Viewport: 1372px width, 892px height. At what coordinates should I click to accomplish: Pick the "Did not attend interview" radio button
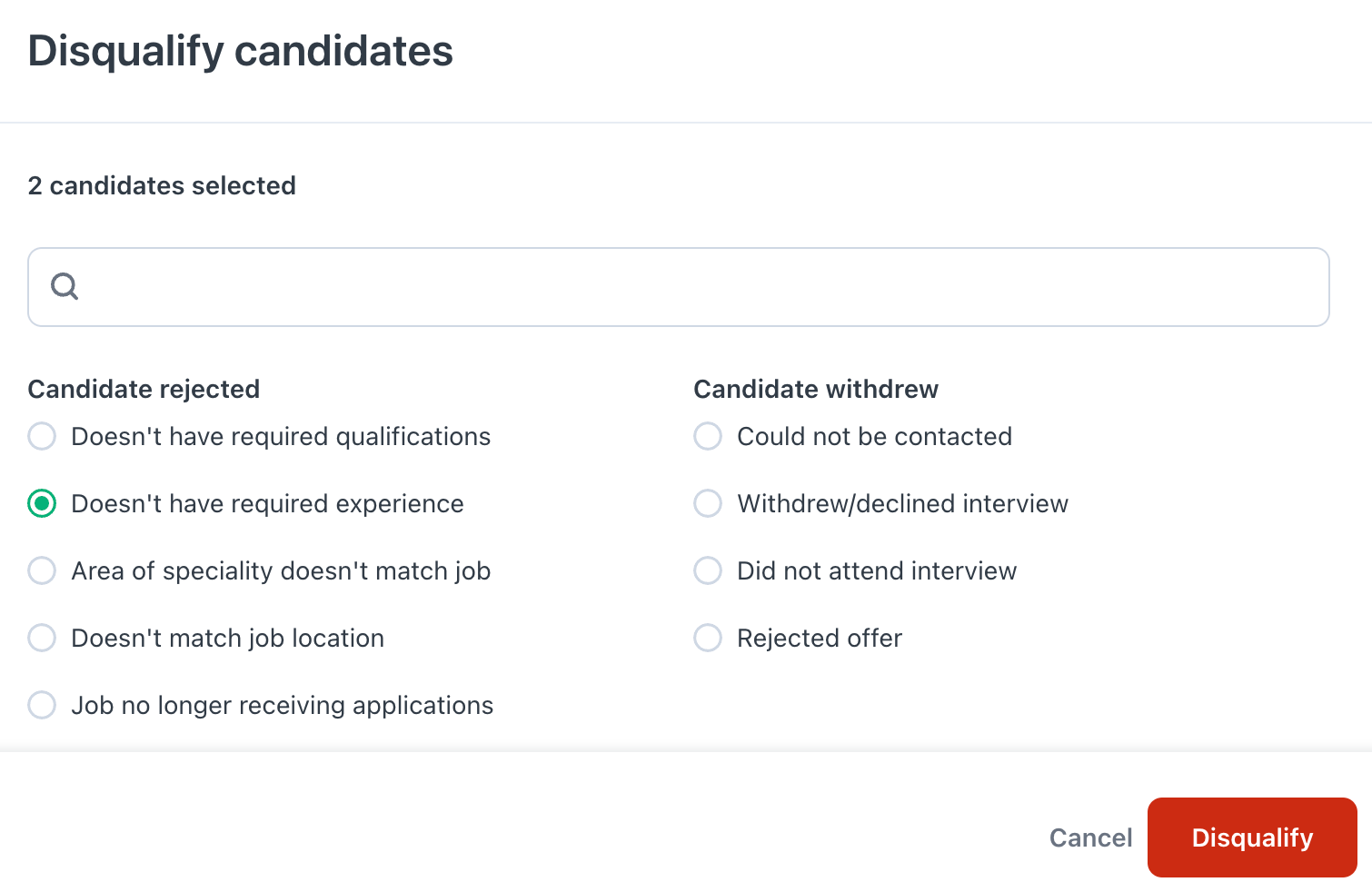[x=708, y=570]
